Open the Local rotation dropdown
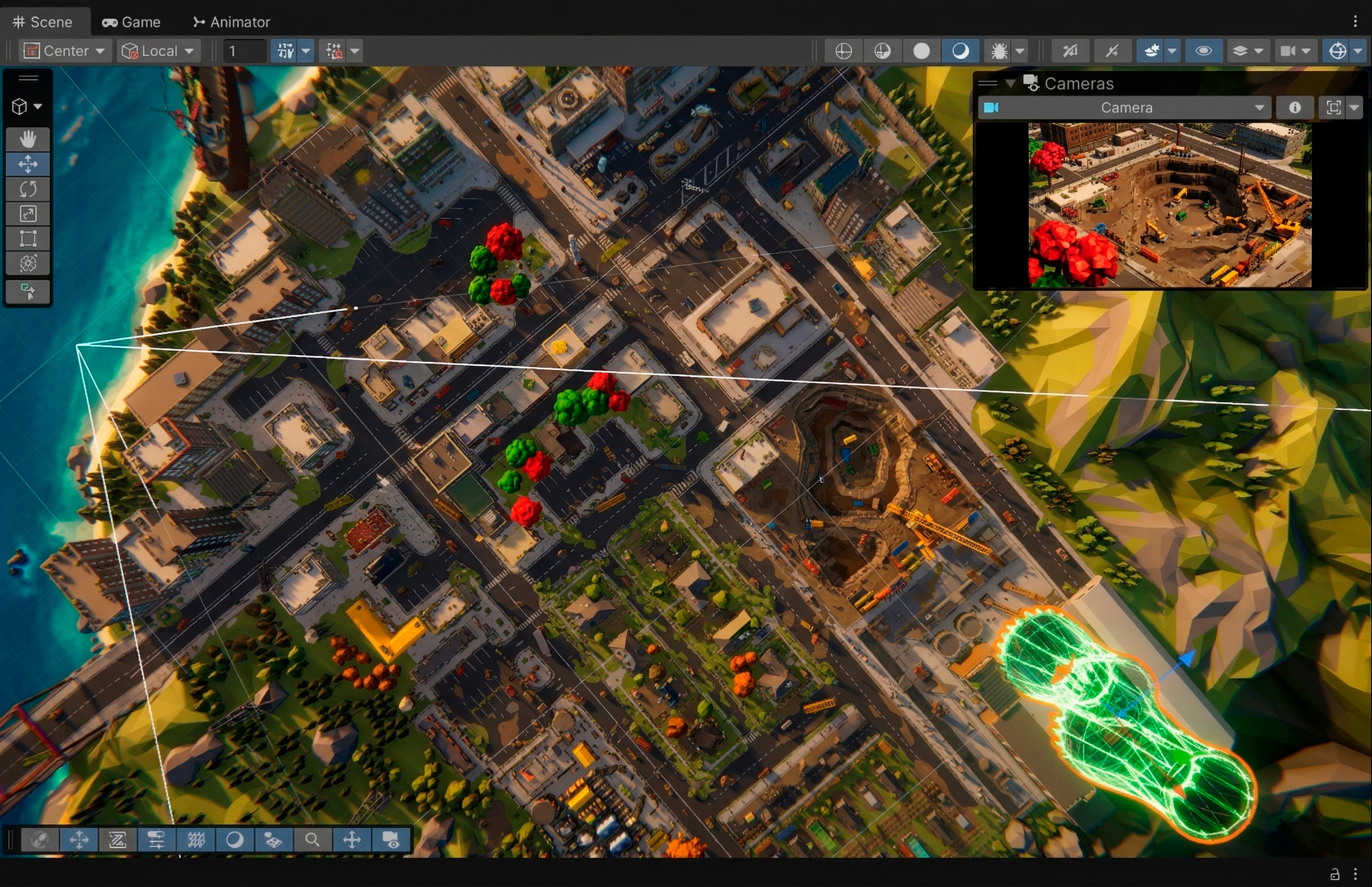1372x887 pixels. pyautogui.click(x=159, y=51)
